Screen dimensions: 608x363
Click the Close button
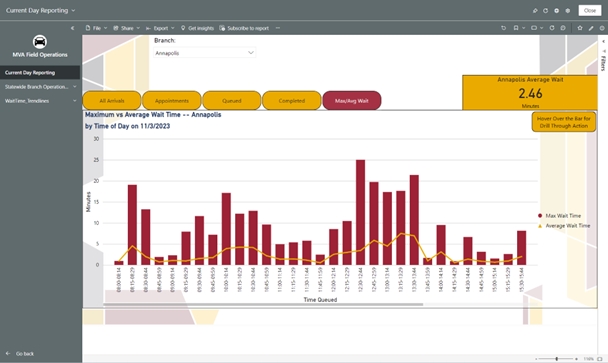[590, 10]
